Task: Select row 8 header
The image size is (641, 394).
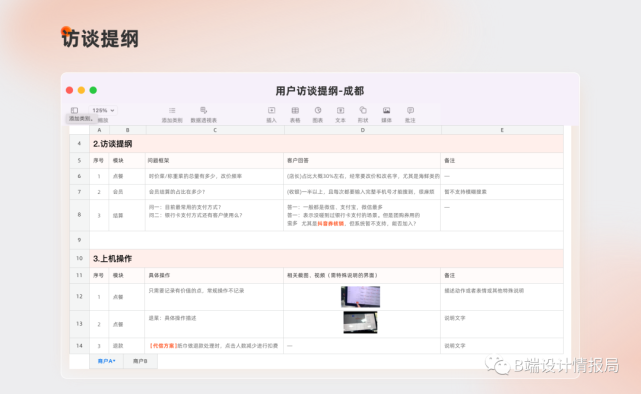Action: (x=79, y=215)
